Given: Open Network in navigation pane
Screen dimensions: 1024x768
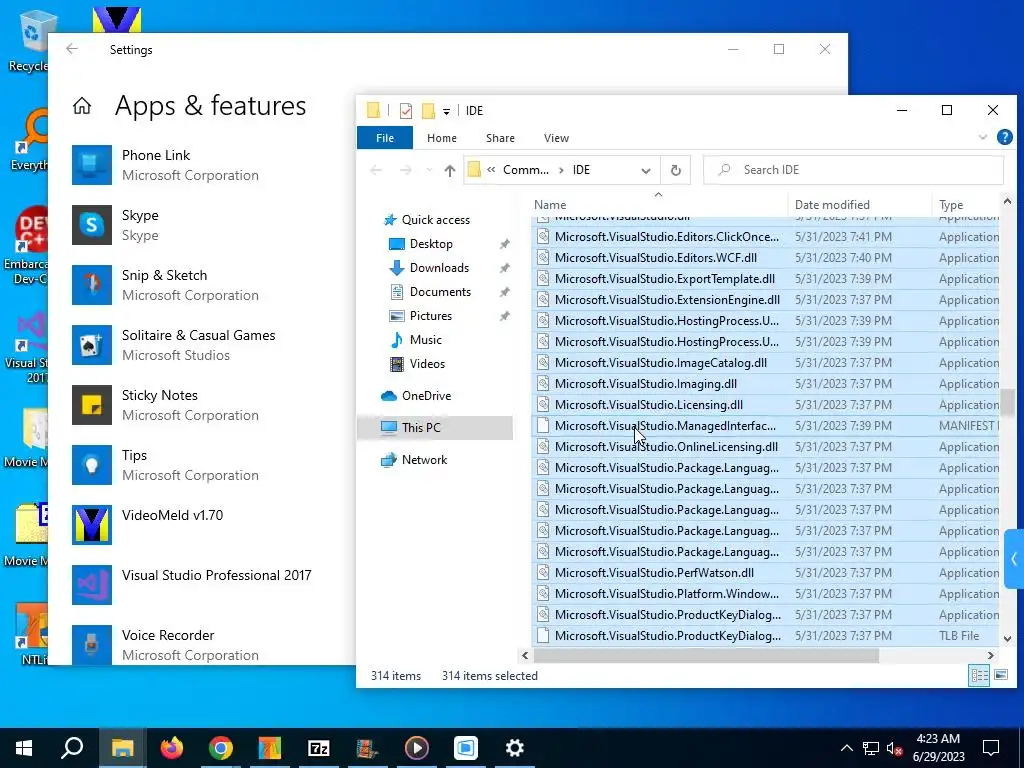Looking at the screenshot, I should pyautogui.click(x=424, y=460).
